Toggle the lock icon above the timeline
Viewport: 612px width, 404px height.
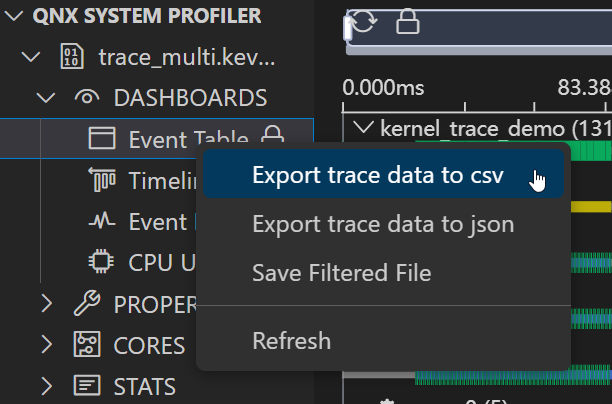click(406, 22)
